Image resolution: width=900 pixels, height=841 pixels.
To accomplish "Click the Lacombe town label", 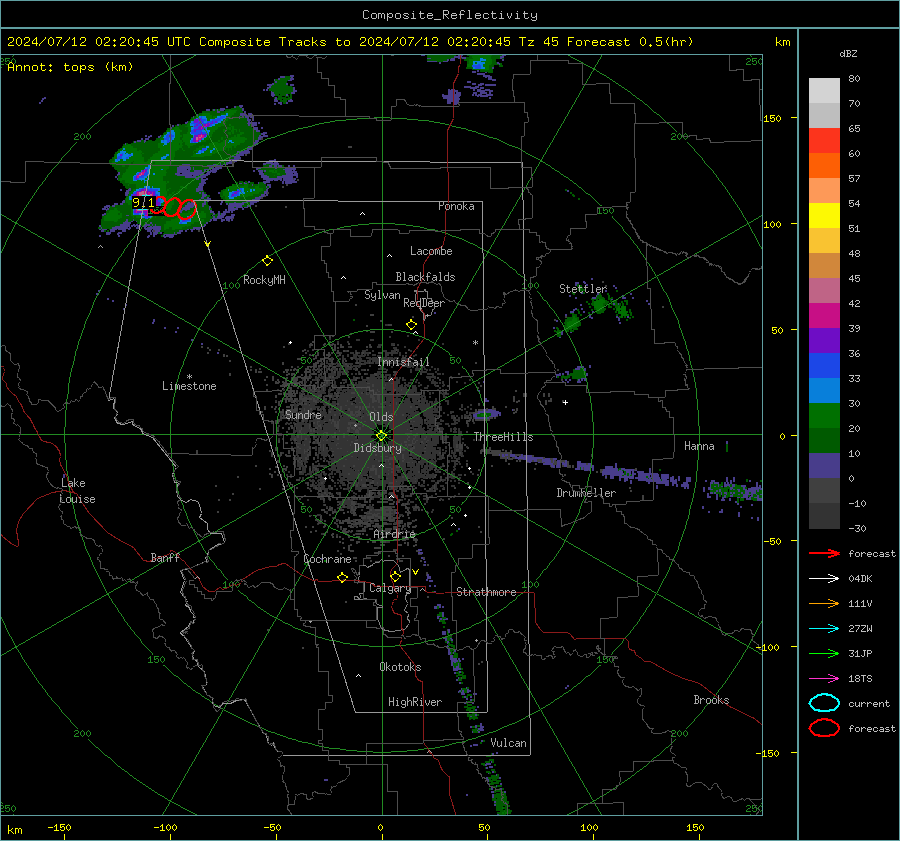I will coord(431,251).
